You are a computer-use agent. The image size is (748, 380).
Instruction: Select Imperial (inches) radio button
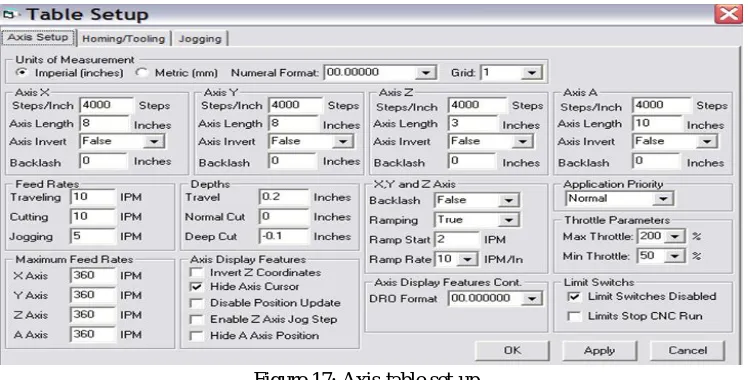[x=21, y=73]
